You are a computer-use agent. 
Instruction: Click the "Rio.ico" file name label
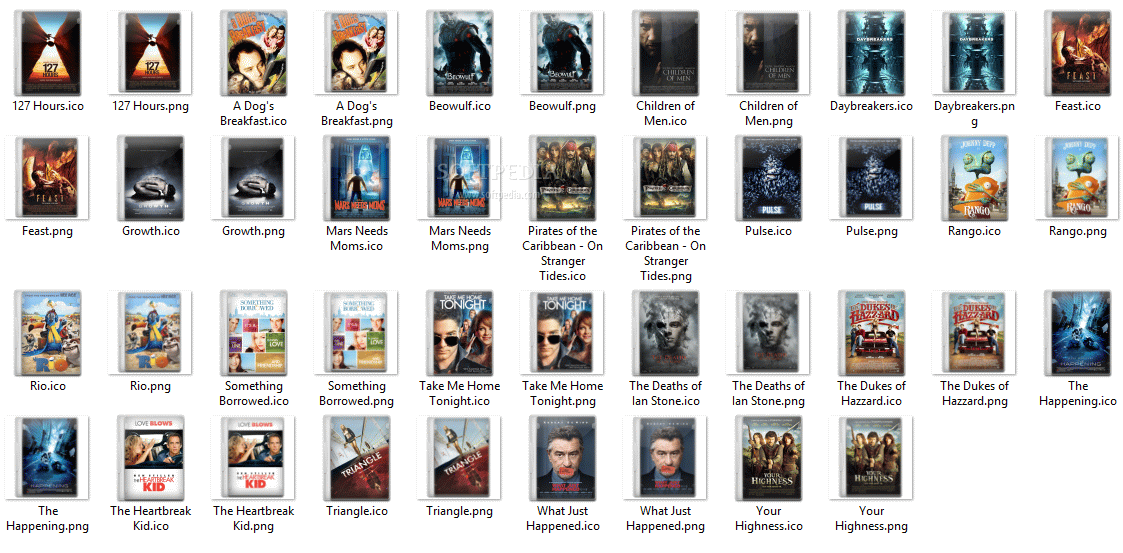(x=48, y=386)
